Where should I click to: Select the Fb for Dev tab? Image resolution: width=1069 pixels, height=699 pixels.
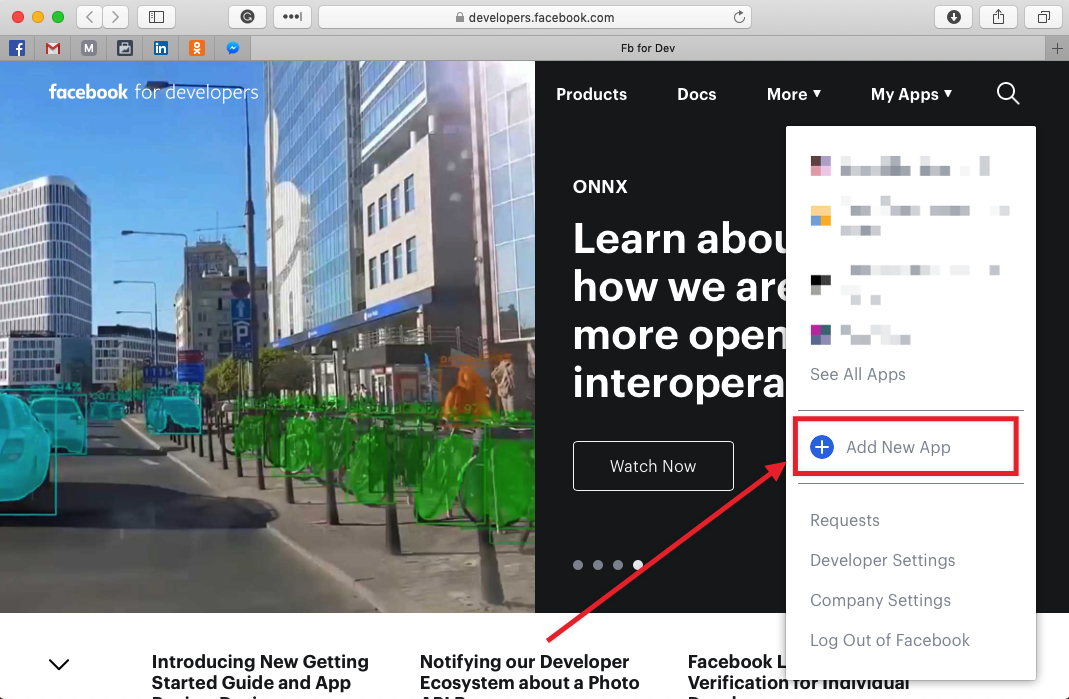coord(648,48)
